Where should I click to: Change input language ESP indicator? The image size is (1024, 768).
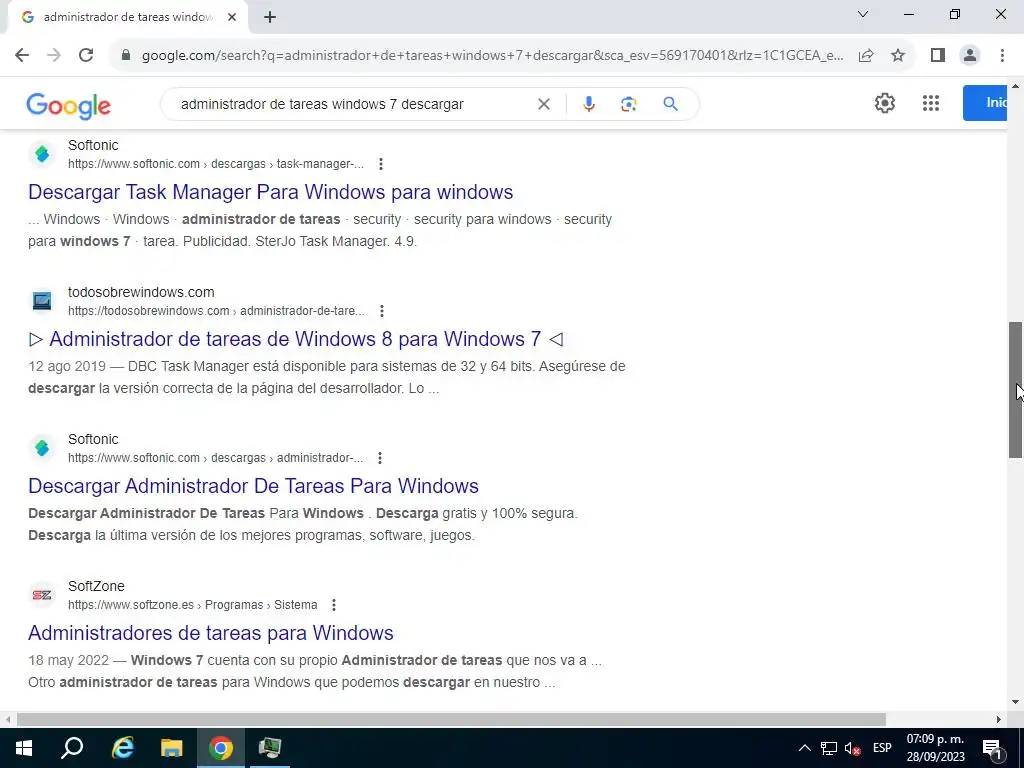point(882,748)
